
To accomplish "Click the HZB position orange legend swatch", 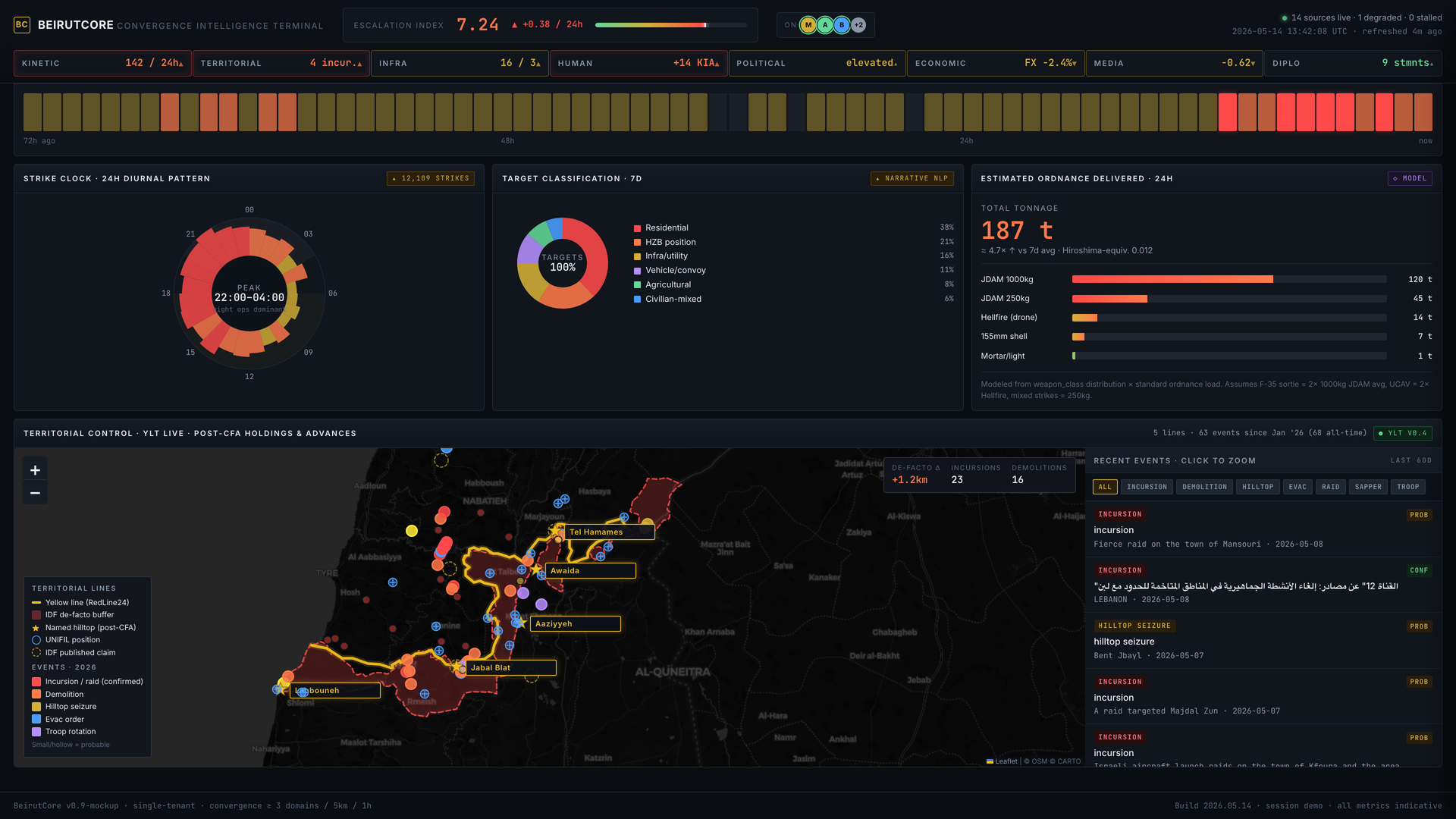I will point(638,243).
